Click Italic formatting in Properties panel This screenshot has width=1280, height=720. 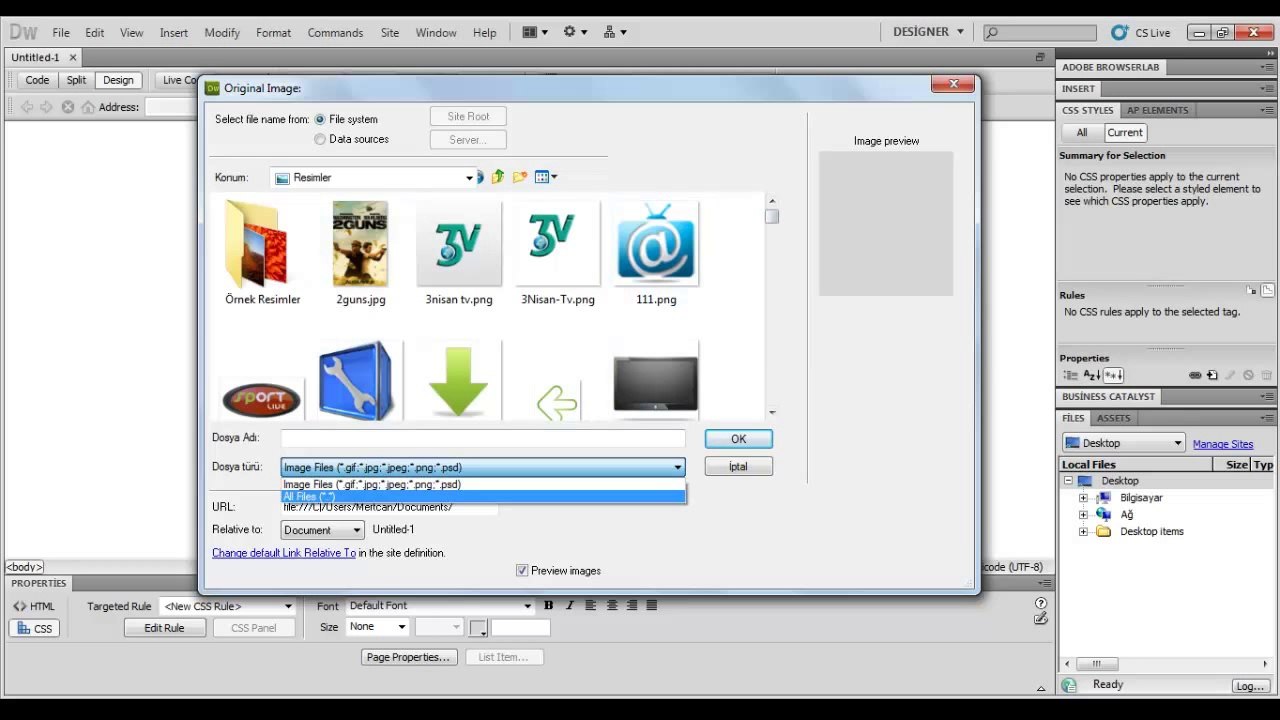570,605
